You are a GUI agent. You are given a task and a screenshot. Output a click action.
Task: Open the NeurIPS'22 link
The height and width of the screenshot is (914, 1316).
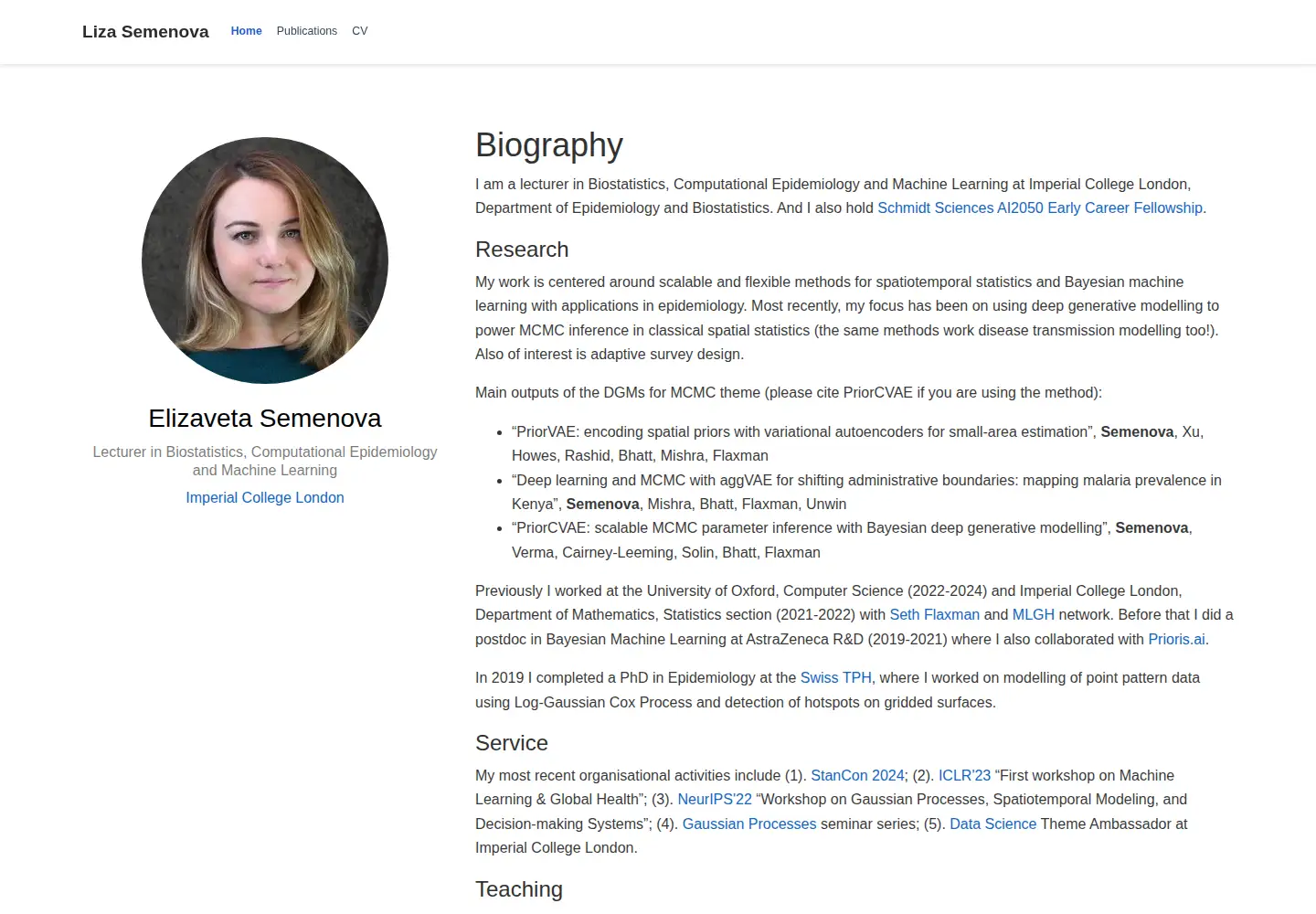pos(715,799)
